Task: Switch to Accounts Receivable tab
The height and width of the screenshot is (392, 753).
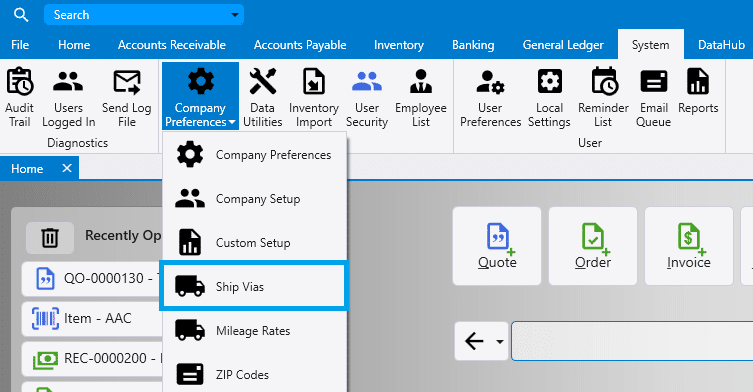Action: [172, 45]
